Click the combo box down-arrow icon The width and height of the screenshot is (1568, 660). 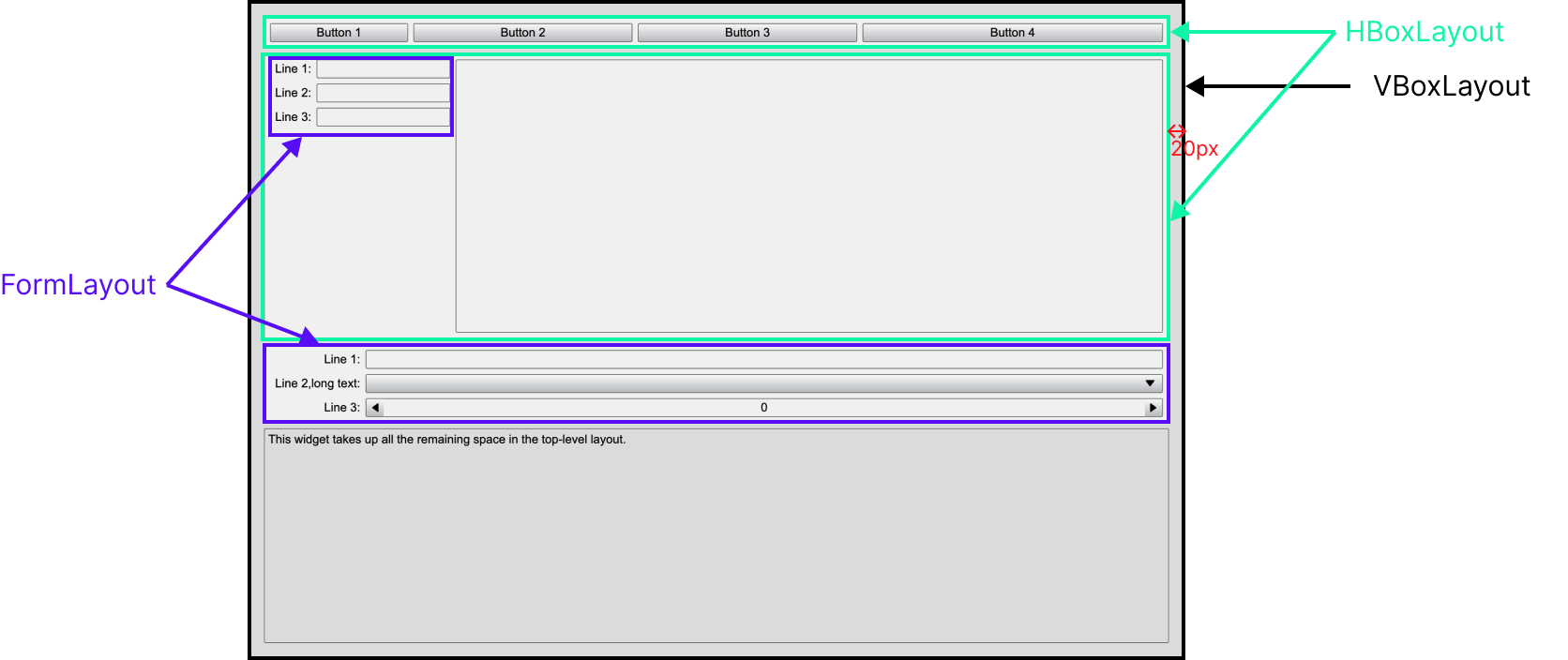click(x=1150, y=383)
